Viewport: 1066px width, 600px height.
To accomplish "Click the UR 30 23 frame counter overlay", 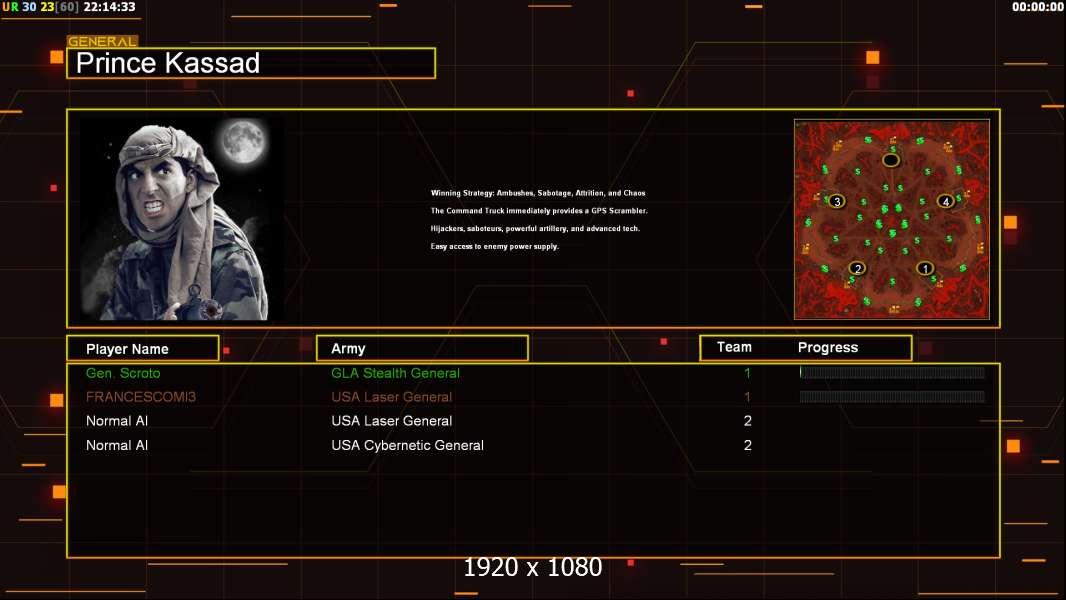I will [41, 7].
